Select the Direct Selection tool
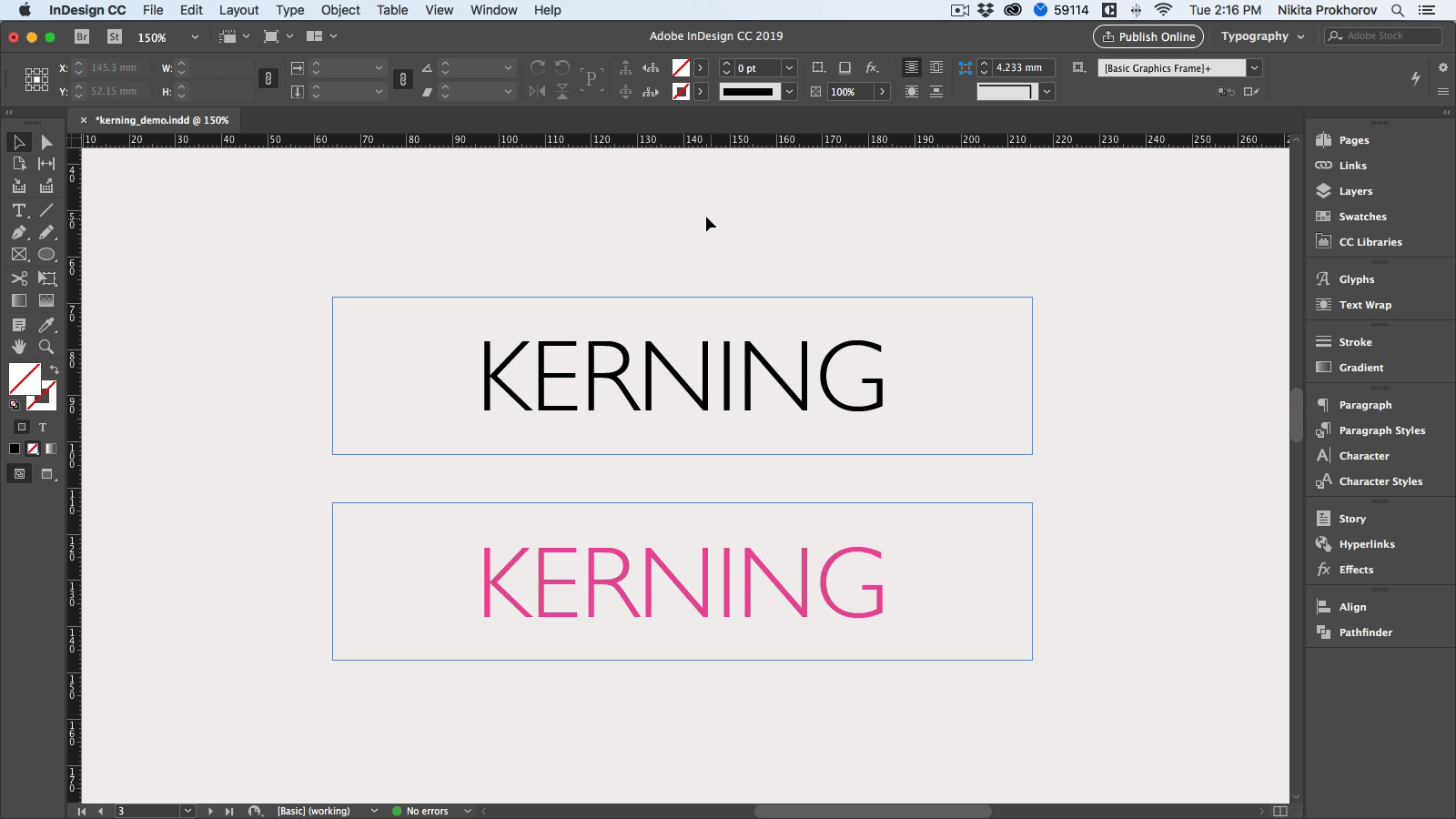The height and width of the screenshot is (819, 1456). 46,142
